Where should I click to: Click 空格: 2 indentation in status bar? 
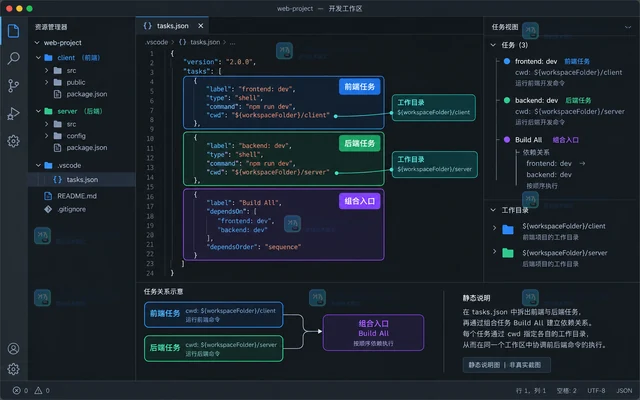pos(567,391)
